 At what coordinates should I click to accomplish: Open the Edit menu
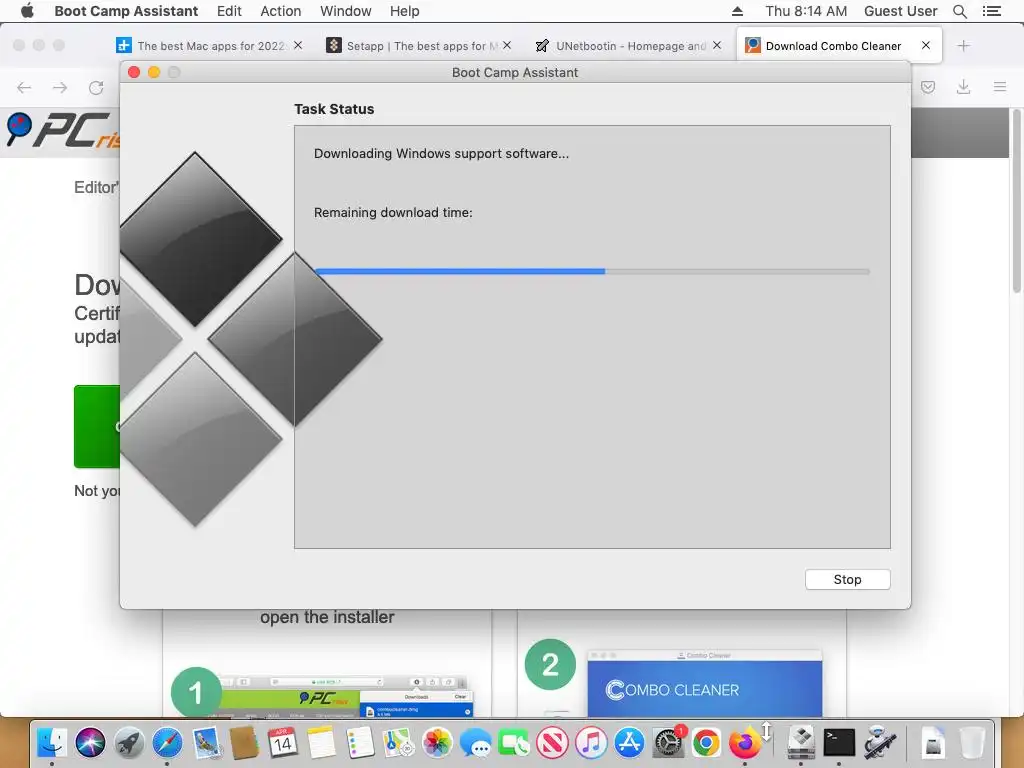229,11
